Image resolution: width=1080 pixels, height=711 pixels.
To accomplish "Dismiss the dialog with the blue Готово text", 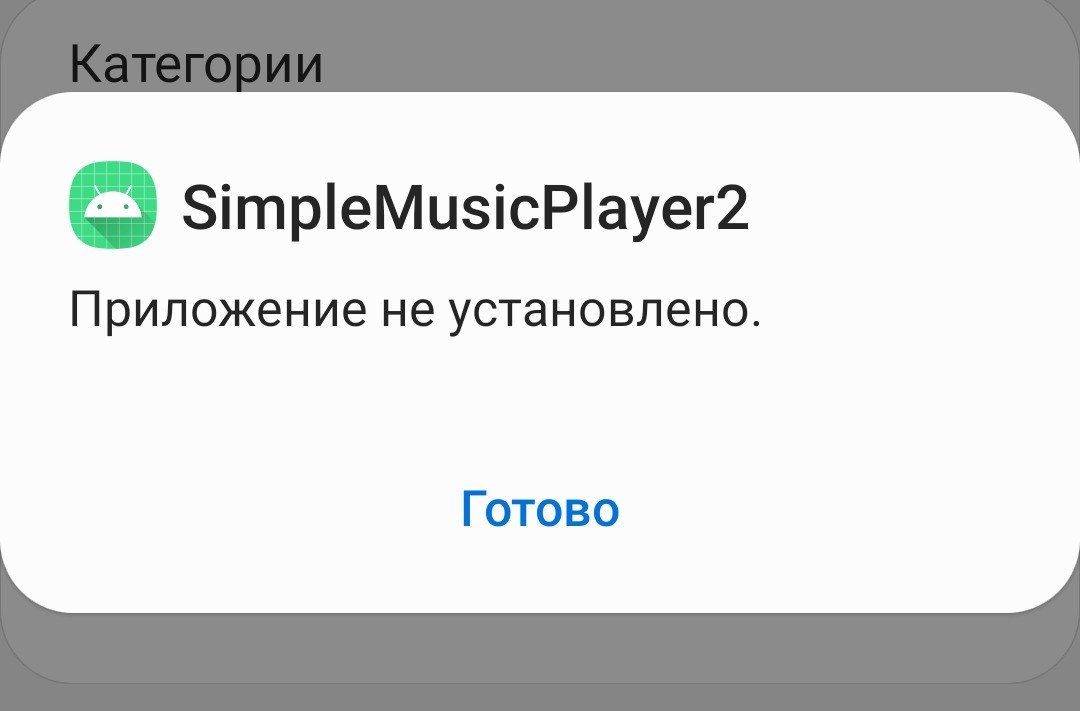I will click(x=540, y=509).
